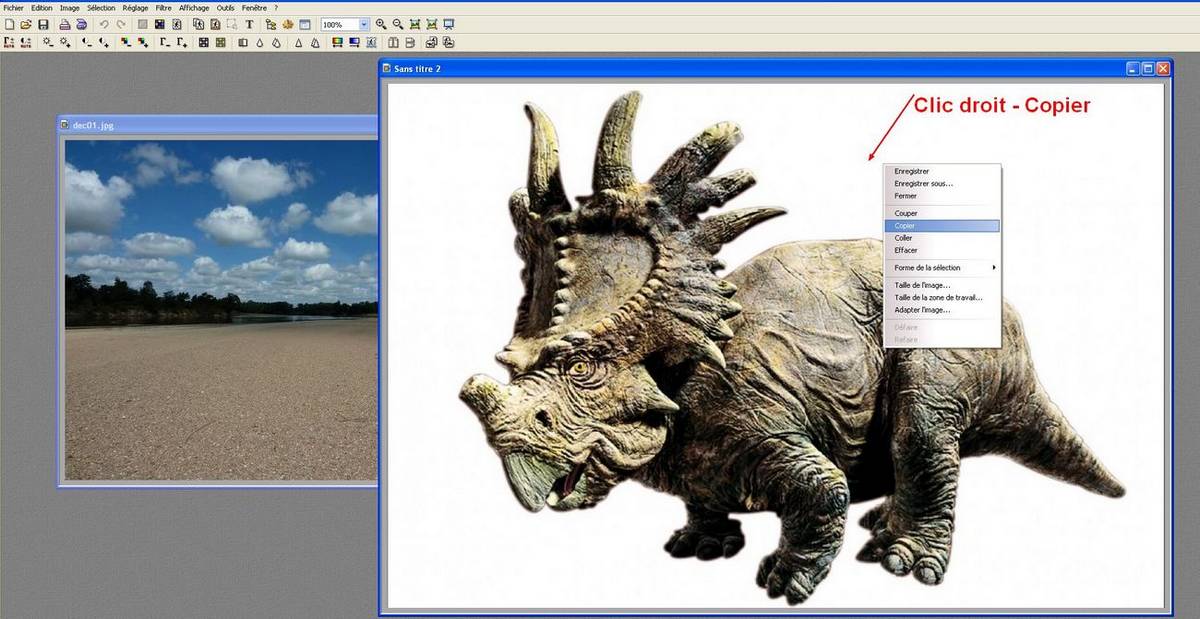Click the Open file folder icon

click(26, 24)
